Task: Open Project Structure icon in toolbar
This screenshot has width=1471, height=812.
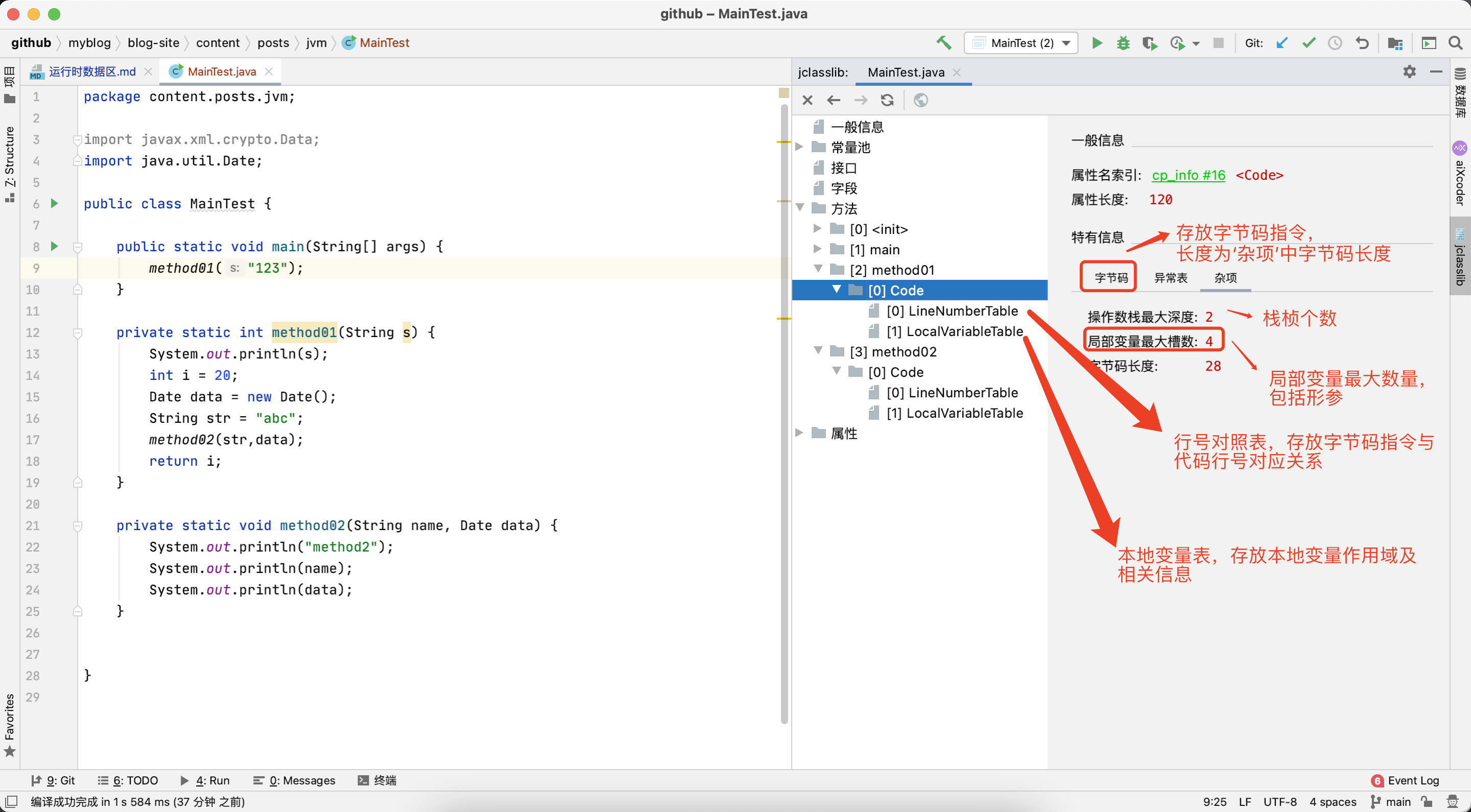Action: coord(1395,43)
